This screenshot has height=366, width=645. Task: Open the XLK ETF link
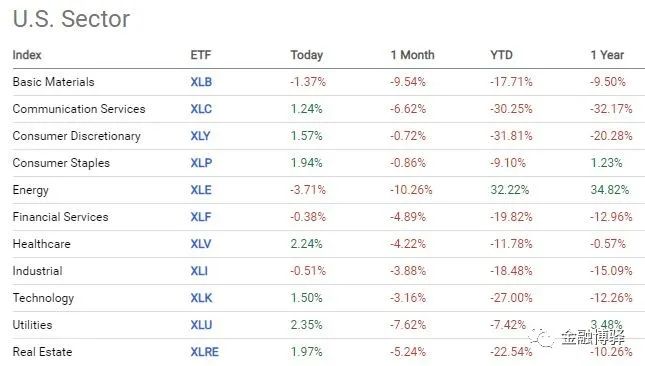pyautogui.click(x=201, y=298)
